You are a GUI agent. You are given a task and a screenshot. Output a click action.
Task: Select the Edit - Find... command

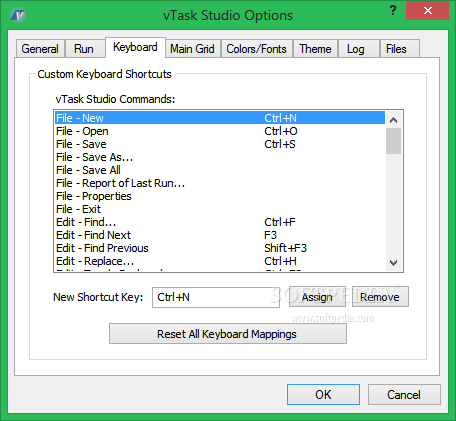tap(220, 222)
